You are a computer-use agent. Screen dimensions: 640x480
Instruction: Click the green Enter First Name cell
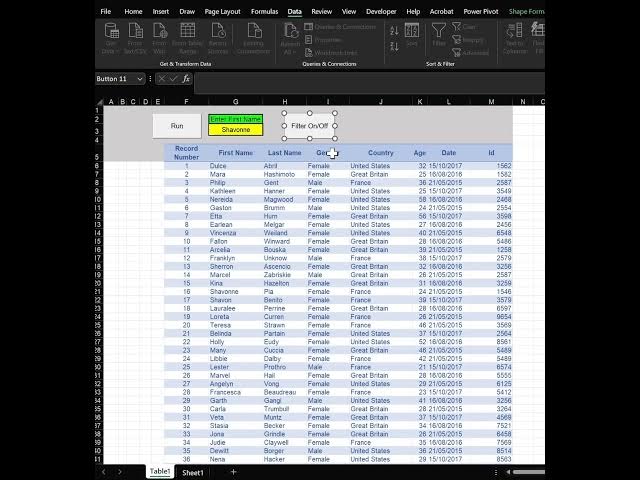(236, 119)
